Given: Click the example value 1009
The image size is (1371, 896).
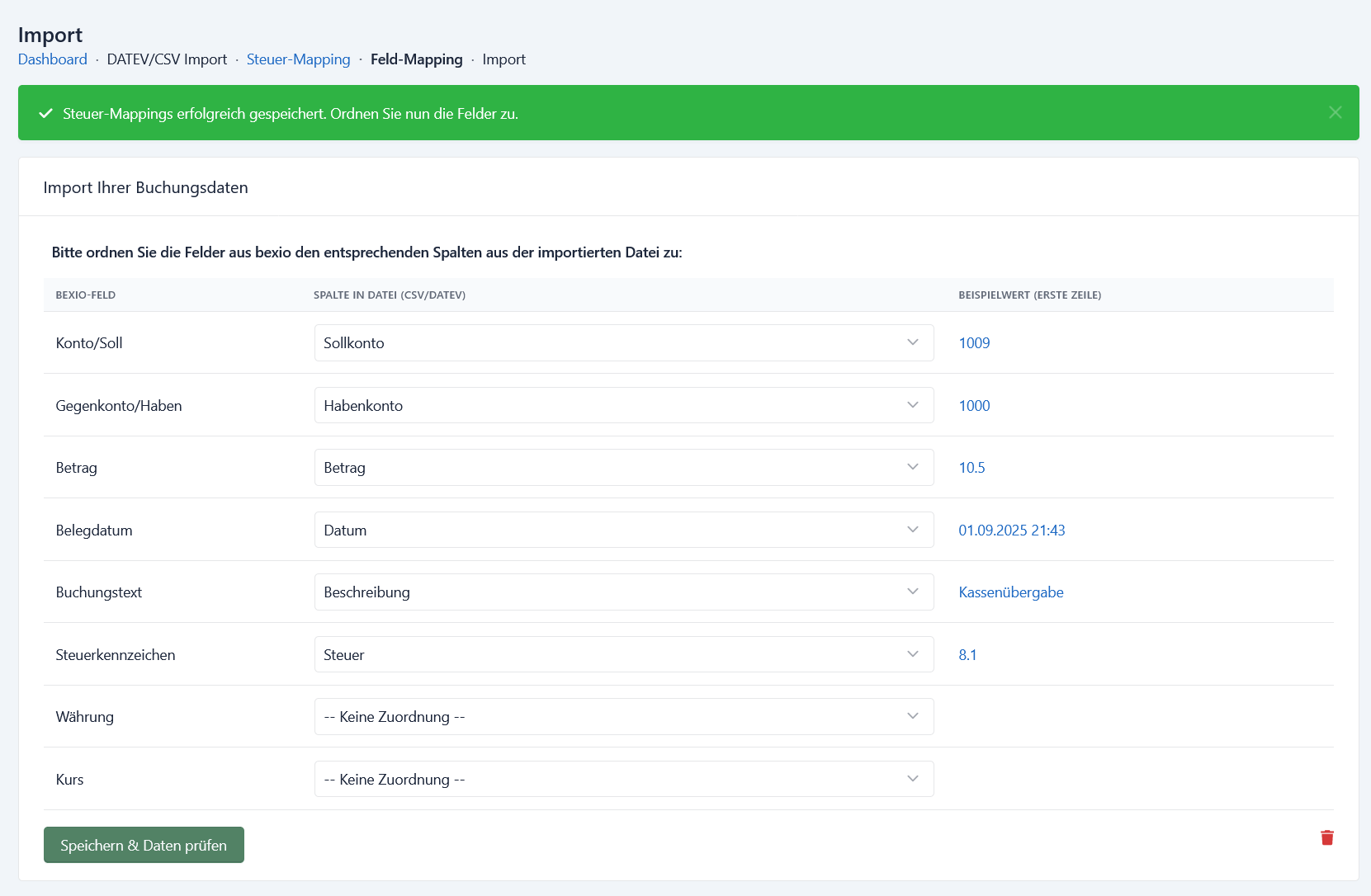Looking at the screenshot, I should (974, 343).
